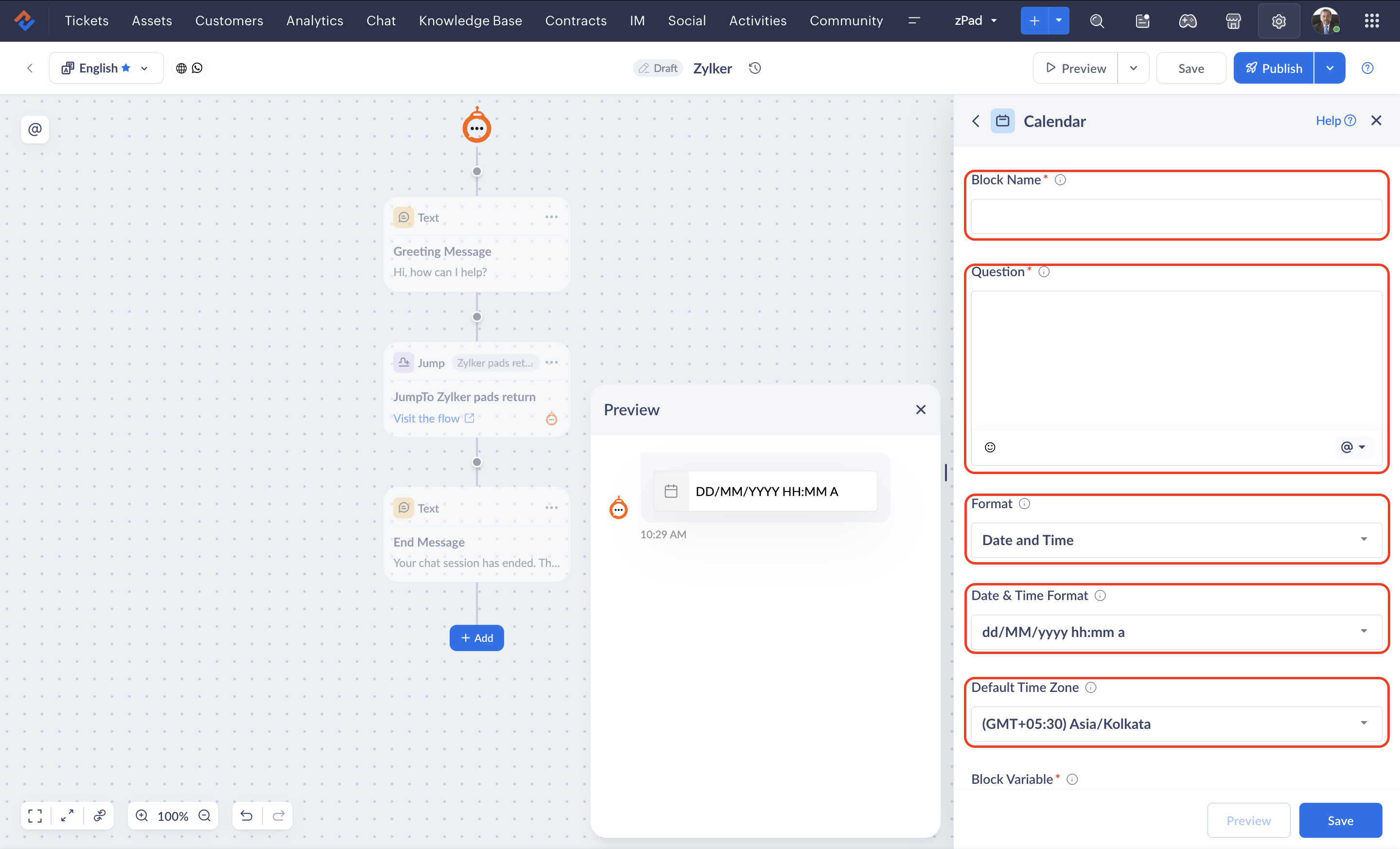Open the Date & Time Format dropdown
The image size is (1400, 849).
[1176, 632]
